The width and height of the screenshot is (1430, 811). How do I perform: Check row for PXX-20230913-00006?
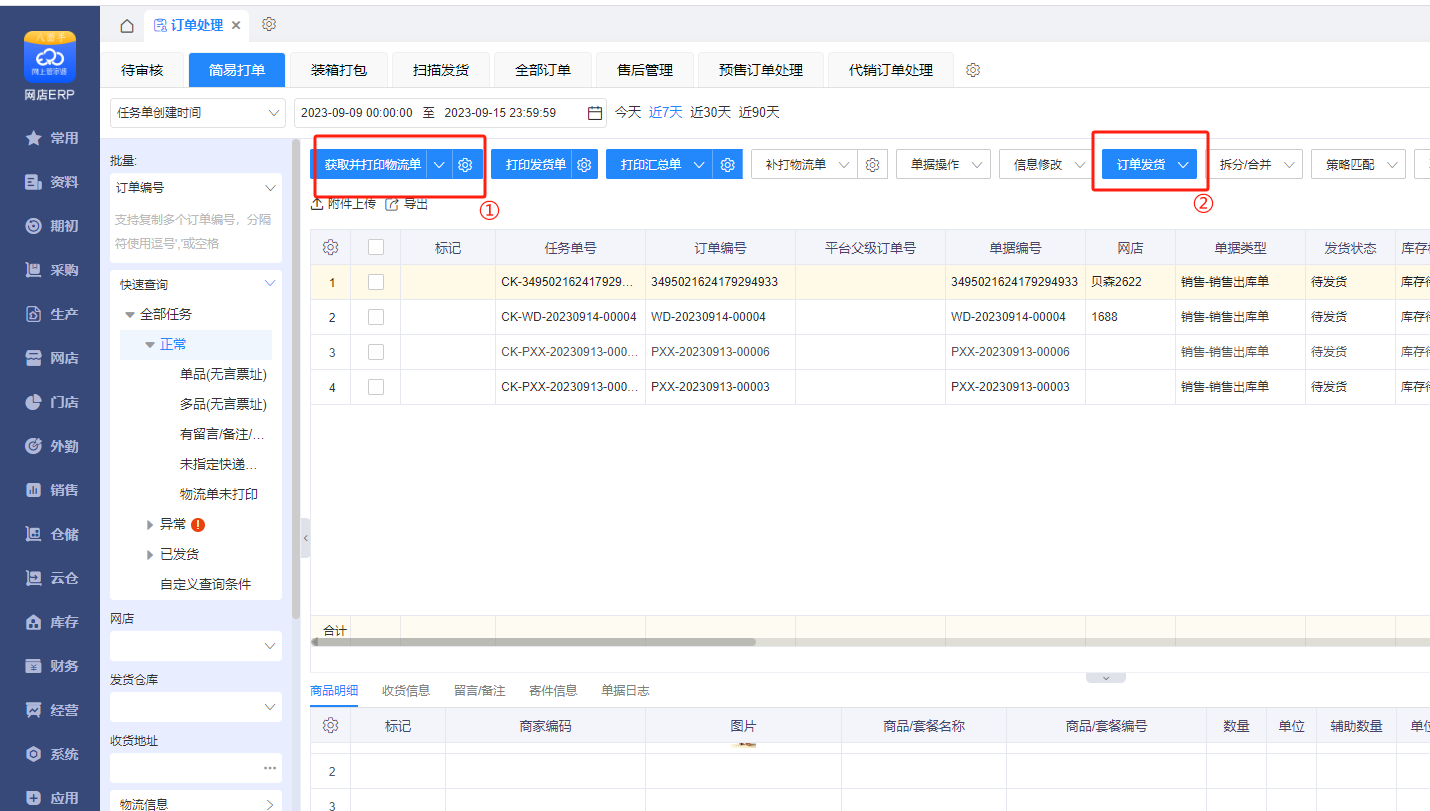(376, 352)
